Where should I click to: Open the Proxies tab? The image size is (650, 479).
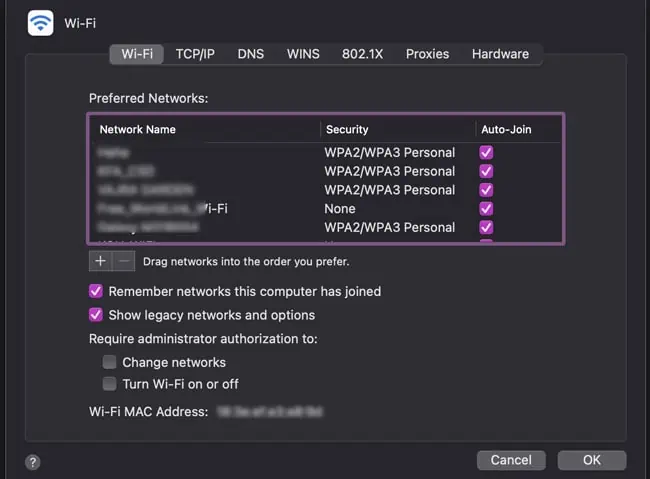427,54
